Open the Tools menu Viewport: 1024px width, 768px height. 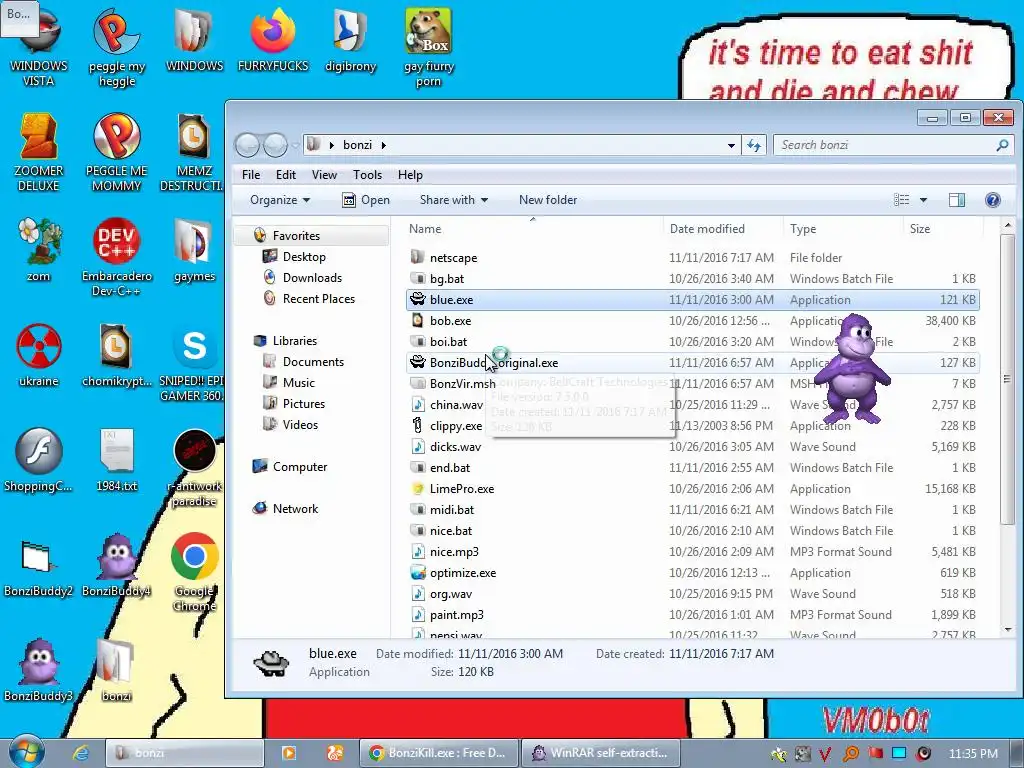[x=367, y=174]
